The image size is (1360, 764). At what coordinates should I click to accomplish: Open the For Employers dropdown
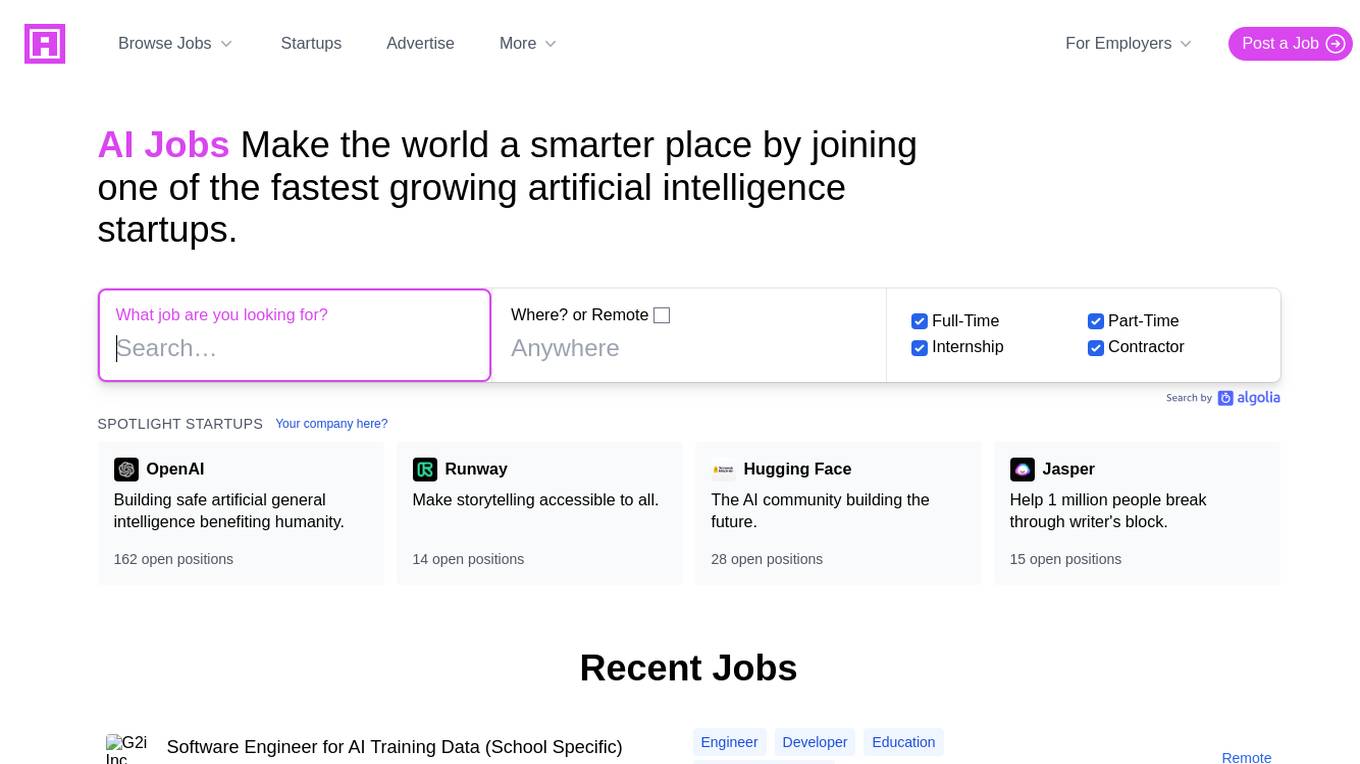coord(1128,44)
